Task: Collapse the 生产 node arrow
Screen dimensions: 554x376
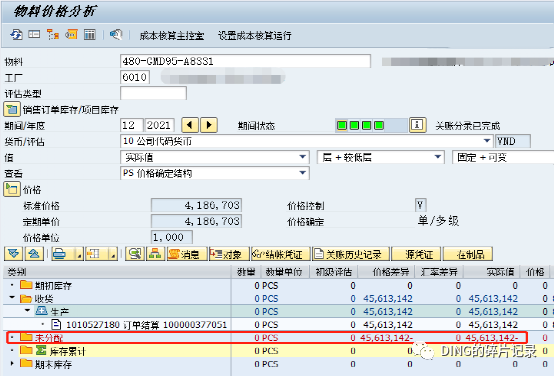Action: click(x=27, y=311)
